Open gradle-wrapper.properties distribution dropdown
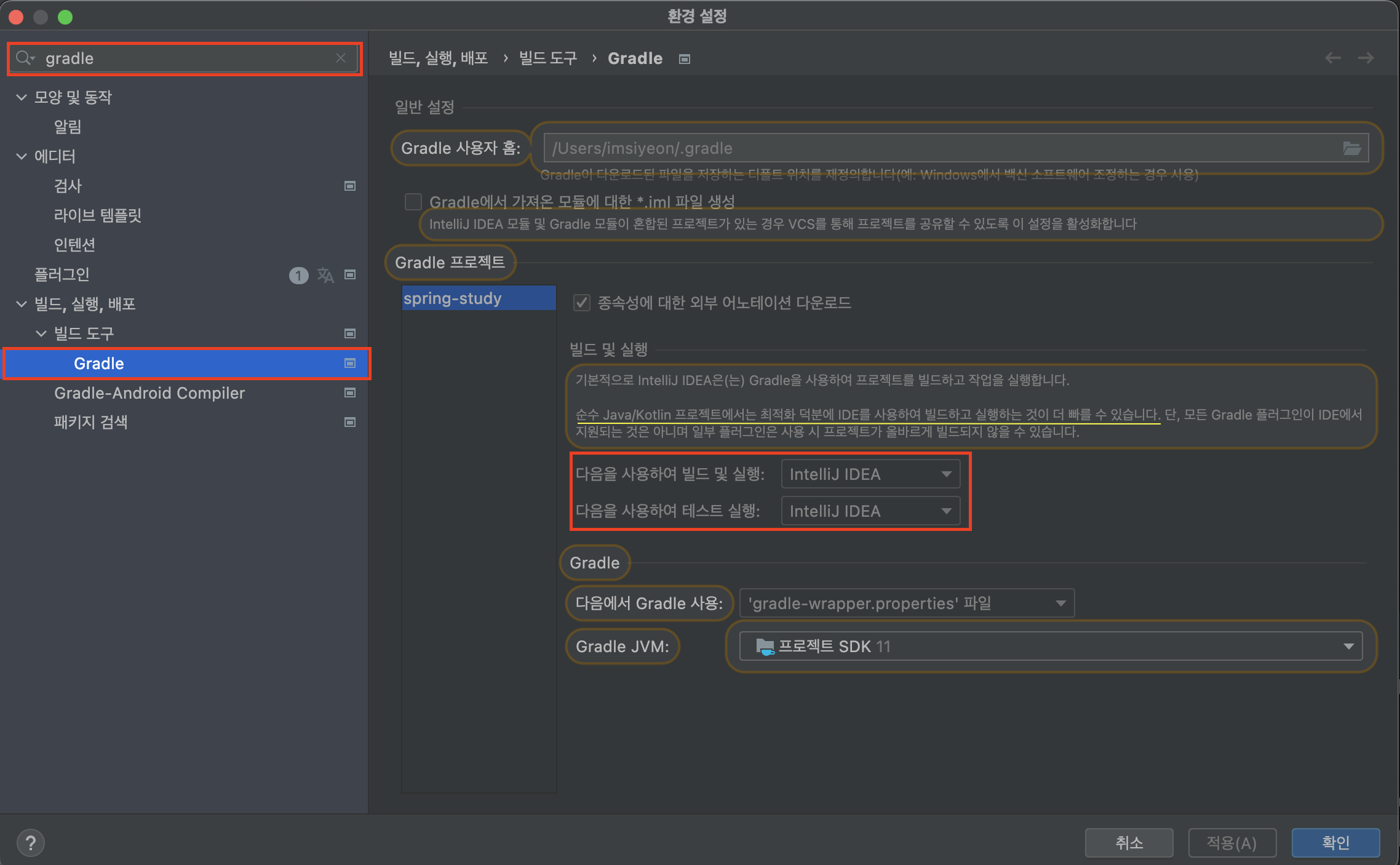 pyautogui.click(x=906, y=604)
